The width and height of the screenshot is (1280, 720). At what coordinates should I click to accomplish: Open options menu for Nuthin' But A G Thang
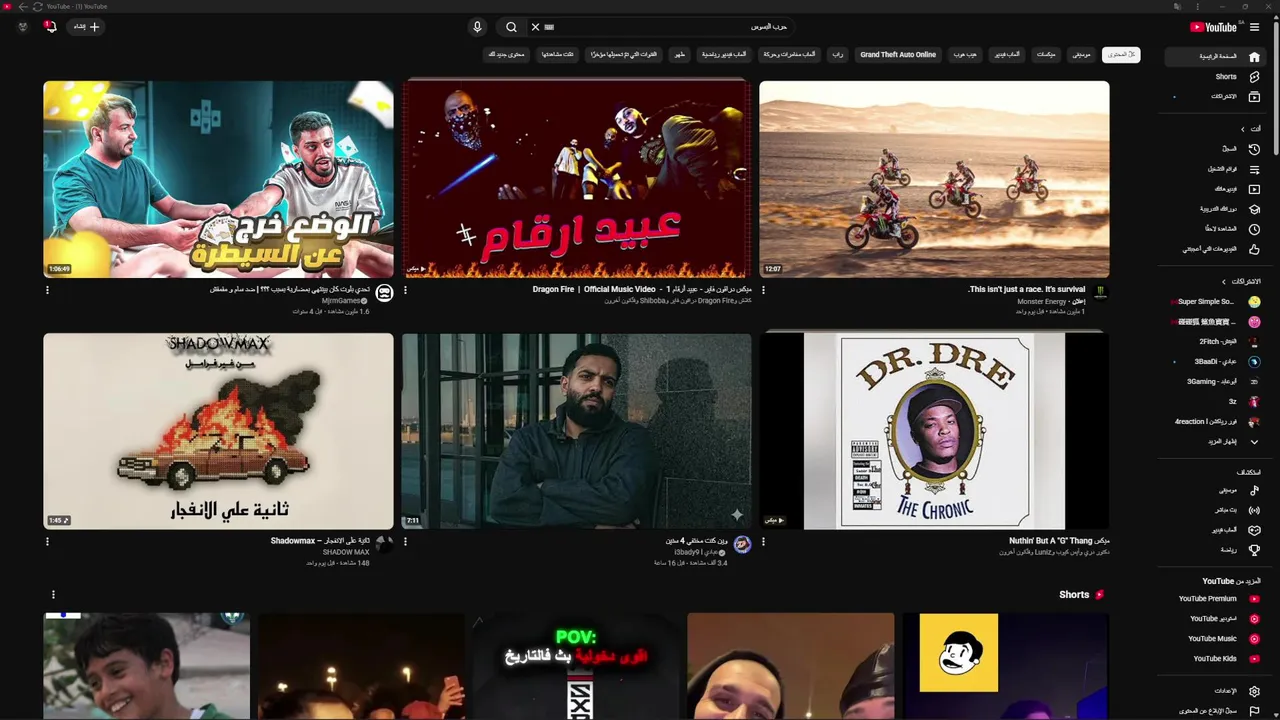tap(763, 542)
